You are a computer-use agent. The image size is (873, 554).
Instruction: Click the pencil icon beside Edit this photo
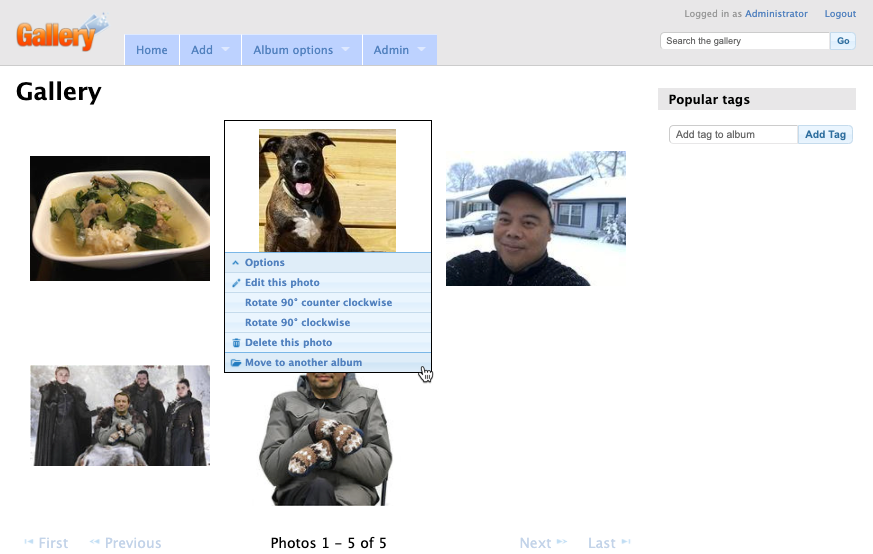tap(236, 283)
